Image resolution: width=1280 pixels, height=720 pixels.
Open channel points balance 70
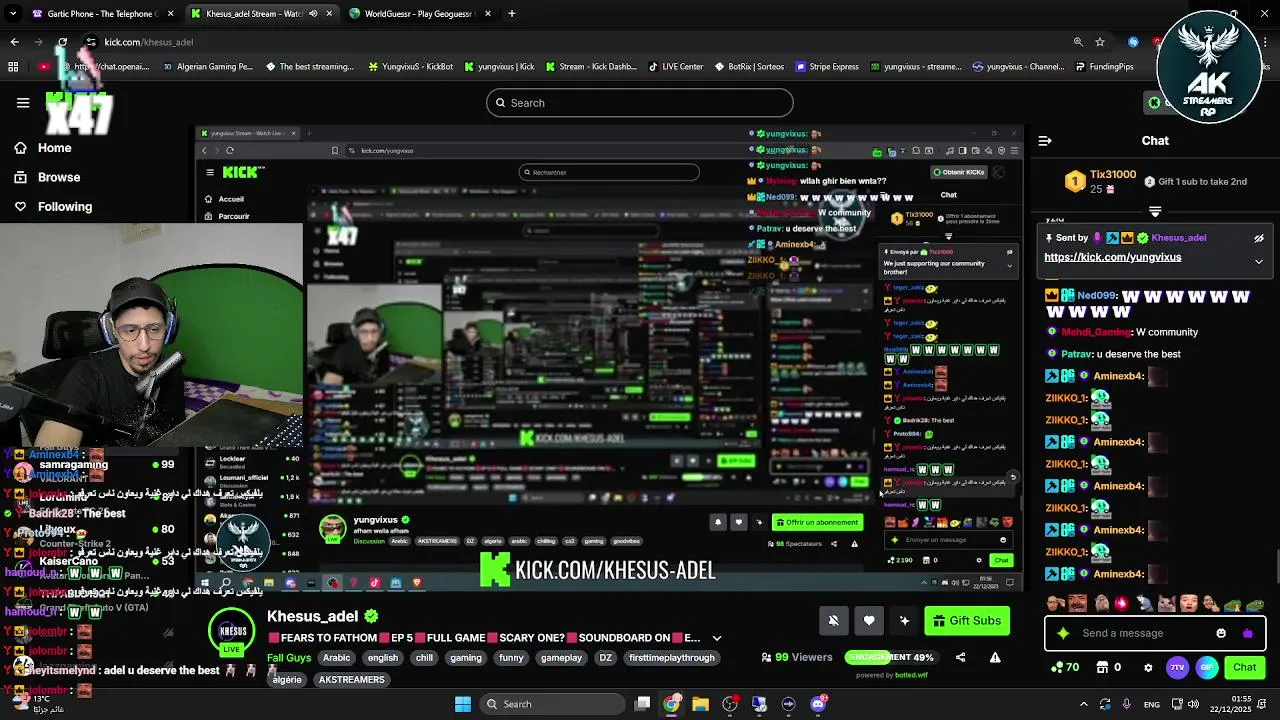click(x=1064, y=667)
